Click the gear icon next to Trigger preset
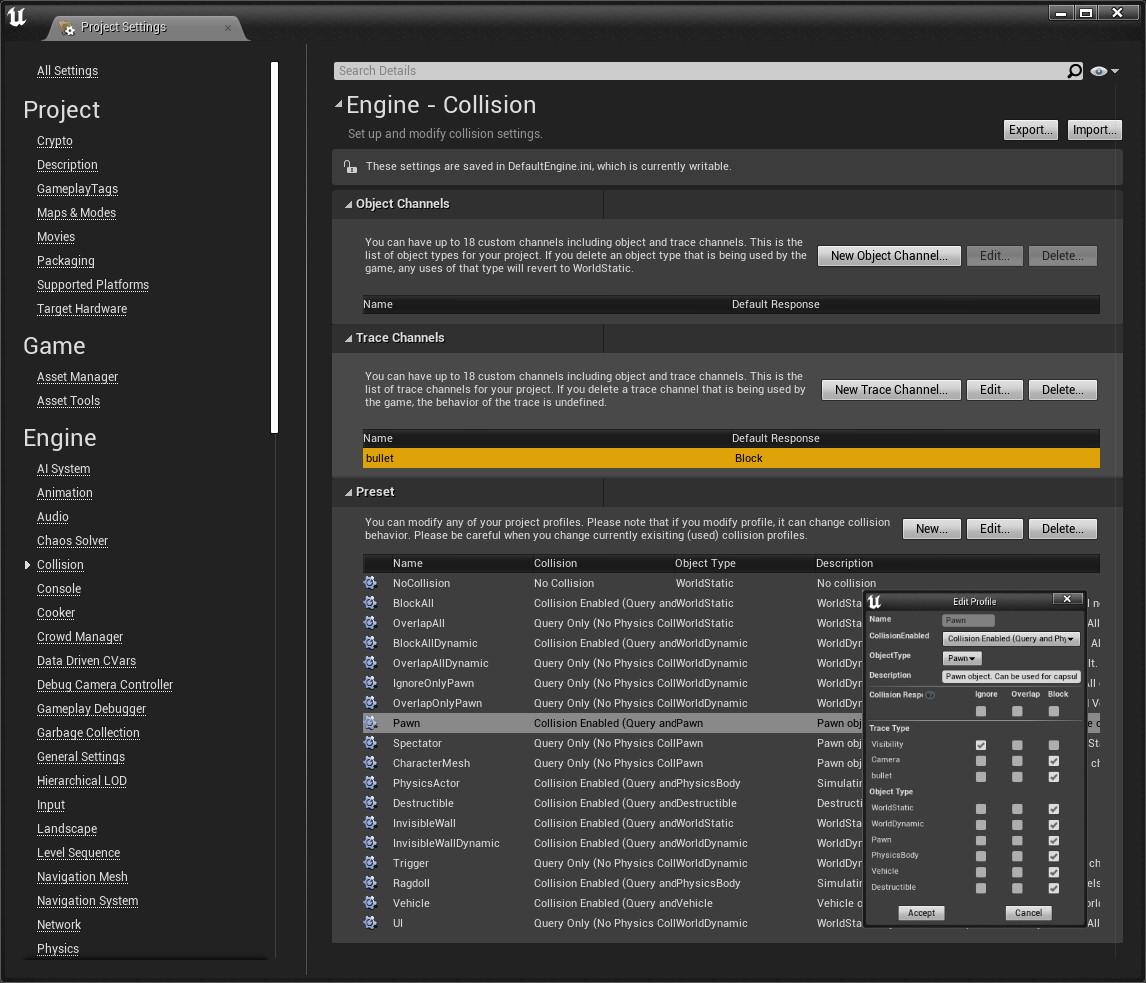This screenshot has height=983, width=1146. pyautogui.click(x=370, y=863)
